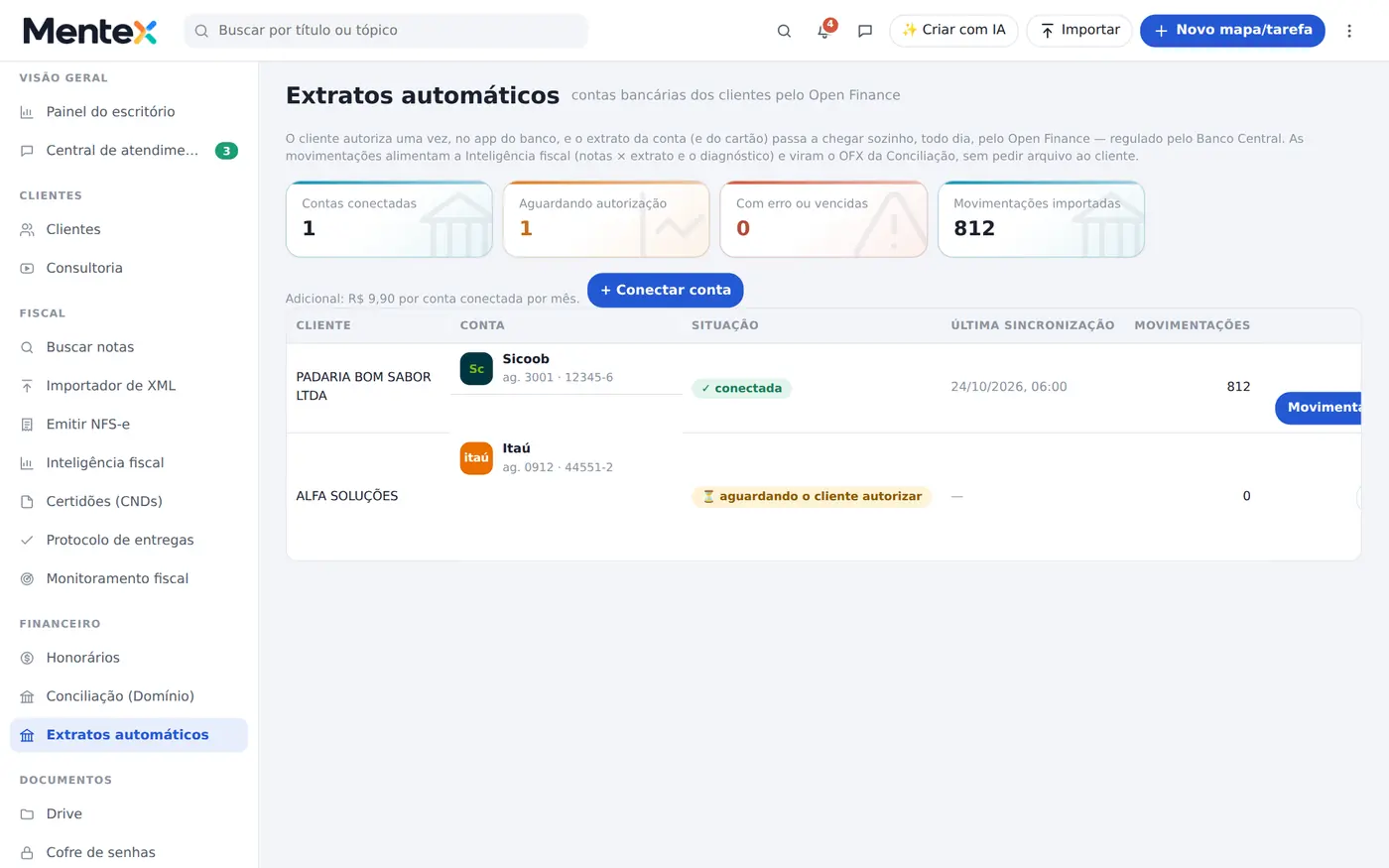Open Honorários in sidebar

129,658
